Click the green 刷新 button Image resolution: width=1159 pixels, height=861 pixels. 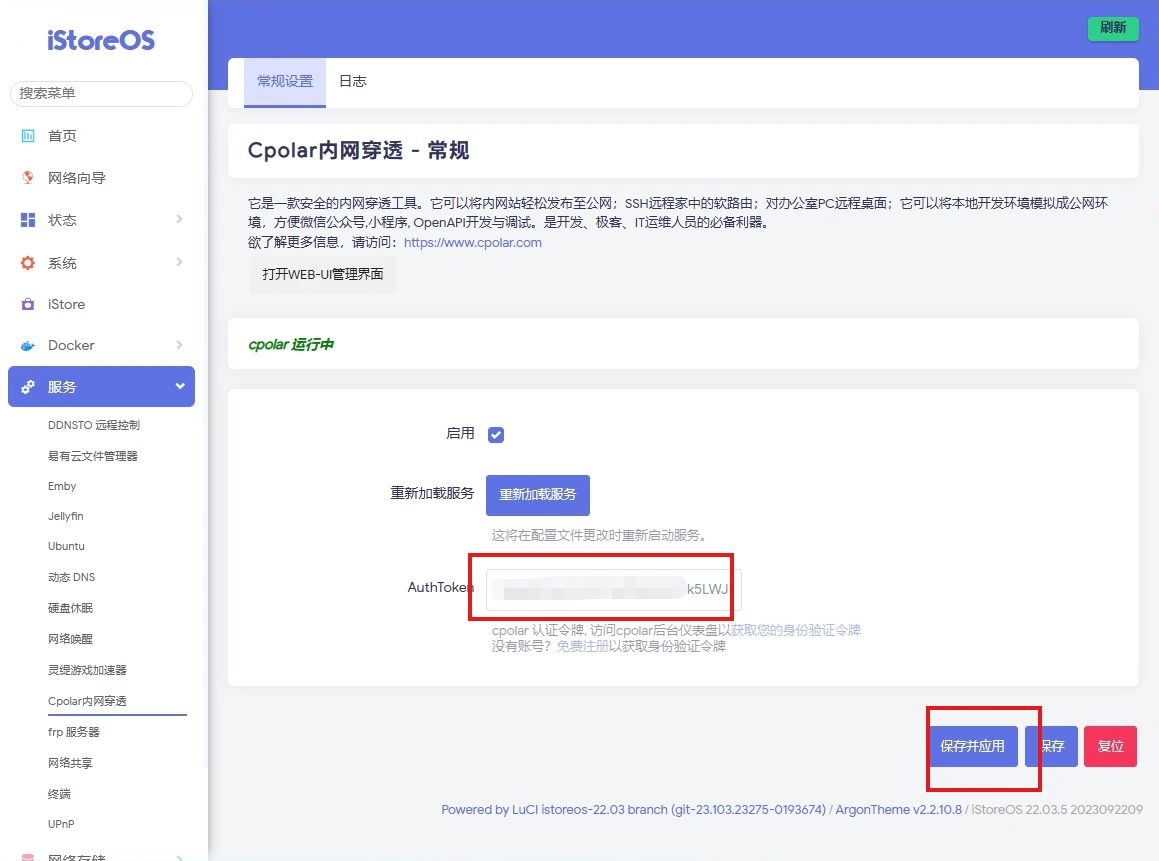[x=1113, y=28]
